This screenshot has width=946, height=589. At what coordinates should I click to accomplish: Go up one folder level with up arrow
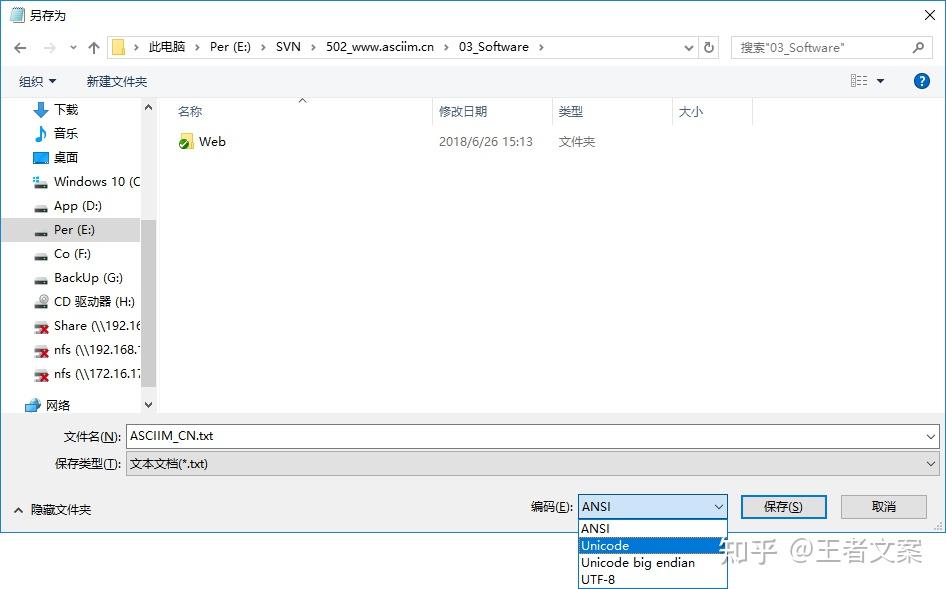(x=94, y=47)
